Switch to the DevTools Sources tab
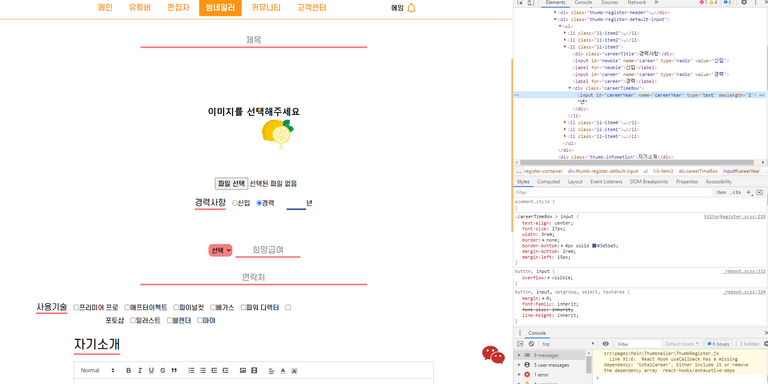Image resolution: width=768 pixels, height=384 pixels. coord(609,2)
